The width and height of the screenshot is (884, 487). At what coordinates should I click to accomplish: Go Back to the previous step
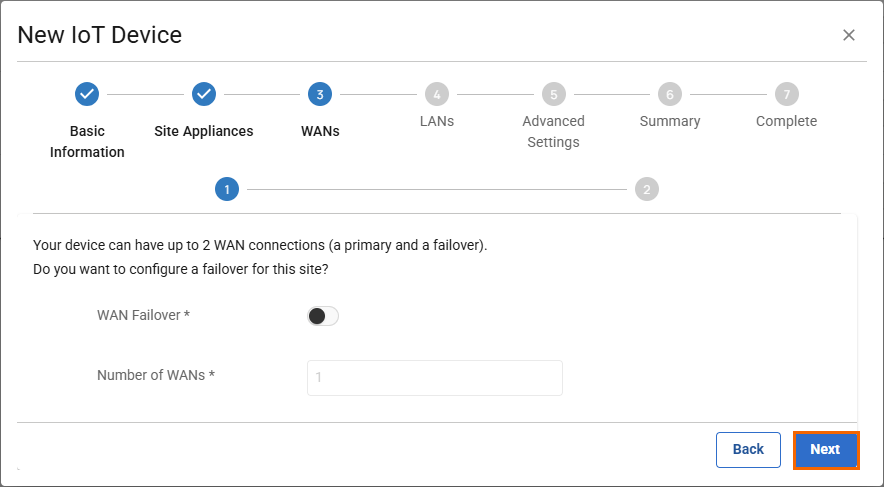(748, 449)
